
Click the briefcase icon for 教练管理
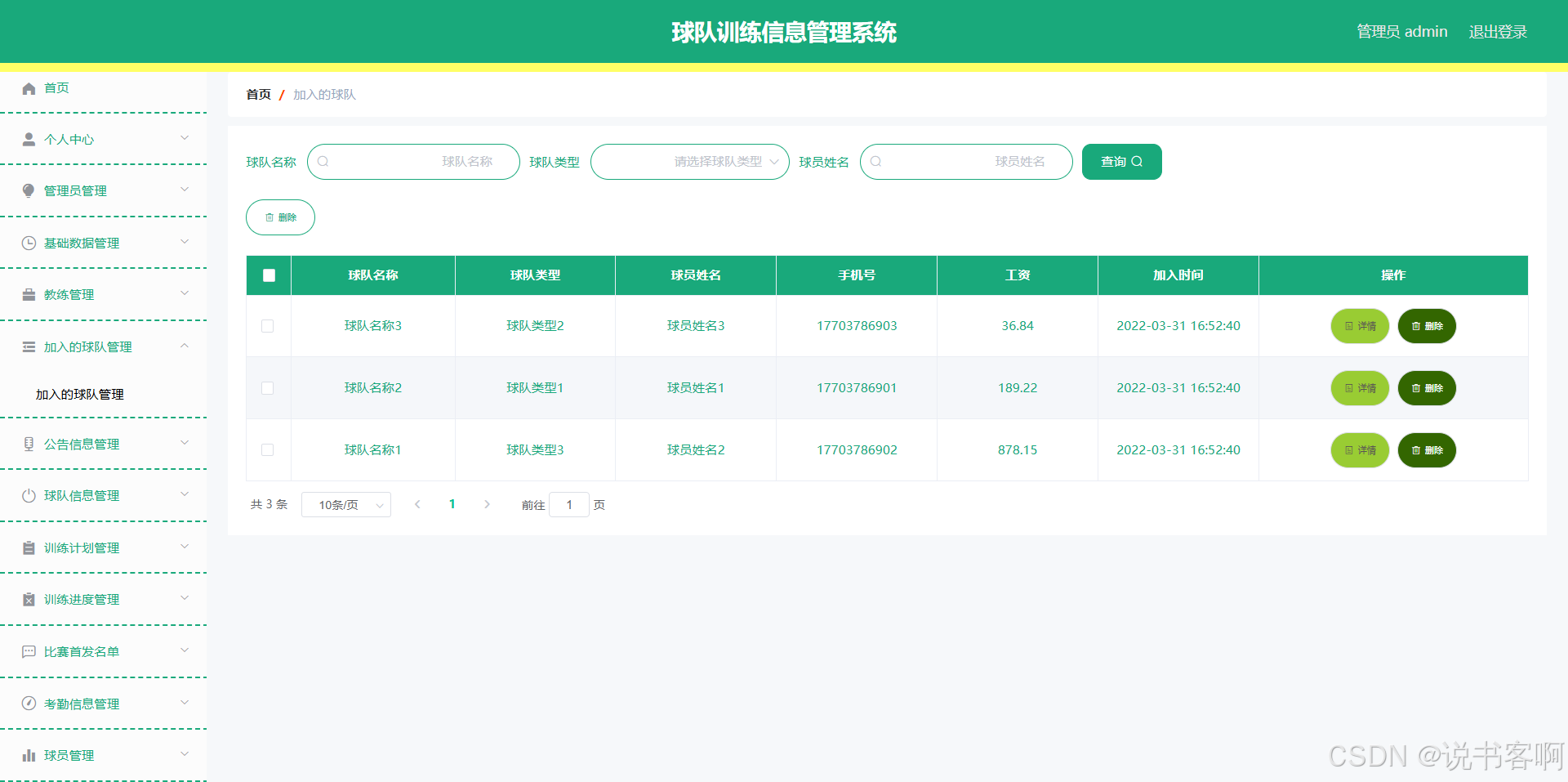(x=29, y=295)
